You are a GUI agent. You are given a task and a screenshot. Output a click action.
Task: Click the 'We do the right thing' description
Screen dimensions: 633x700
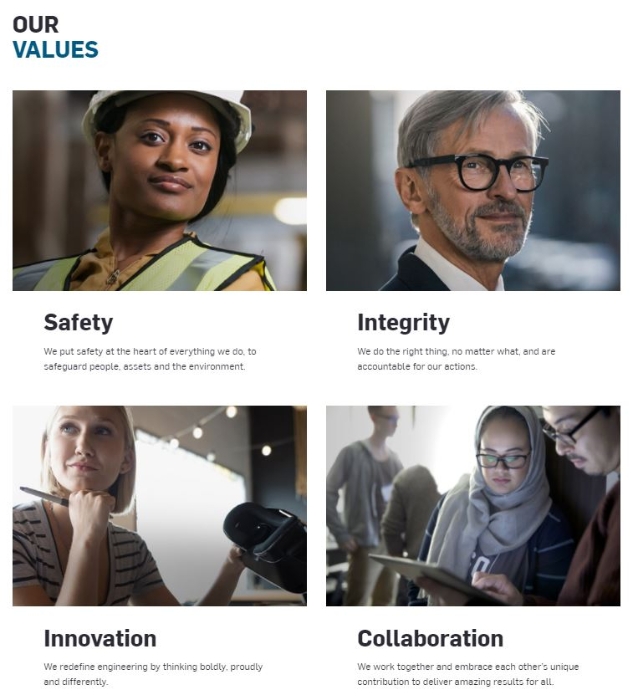click(x=456, y=359)
